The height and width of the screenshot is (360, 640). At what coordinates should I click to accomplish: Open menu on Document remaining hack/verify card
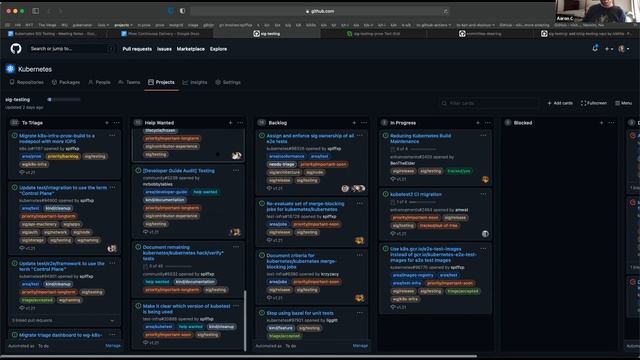tap(236, 247)
